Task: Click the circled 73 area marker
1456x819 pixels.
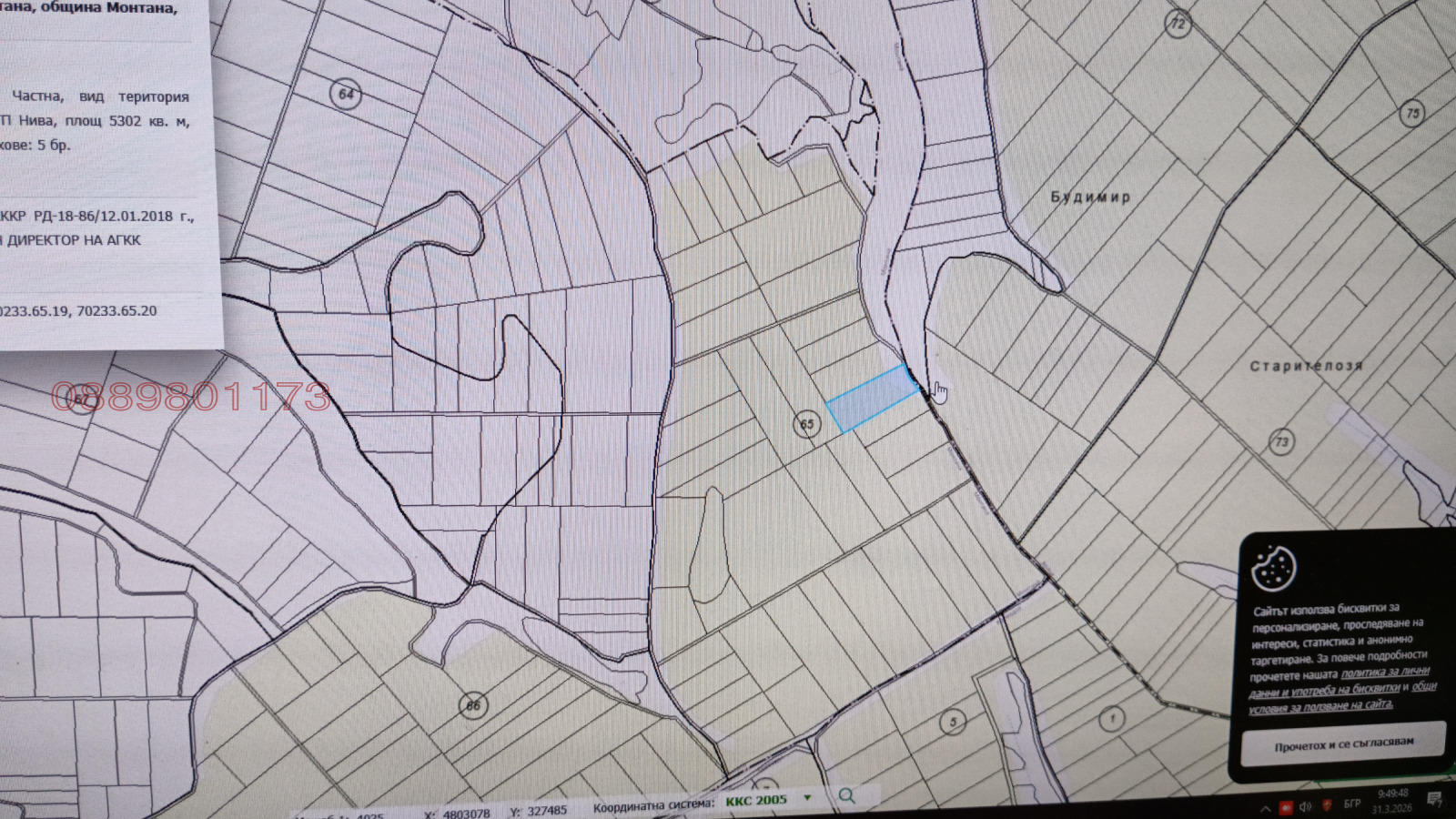Action: [x=1281, y=442]
